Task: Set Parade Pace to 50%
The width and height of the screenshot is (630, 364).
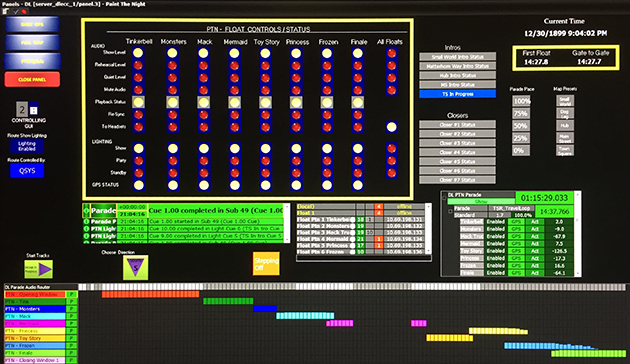Action: [x=520, y=126]
